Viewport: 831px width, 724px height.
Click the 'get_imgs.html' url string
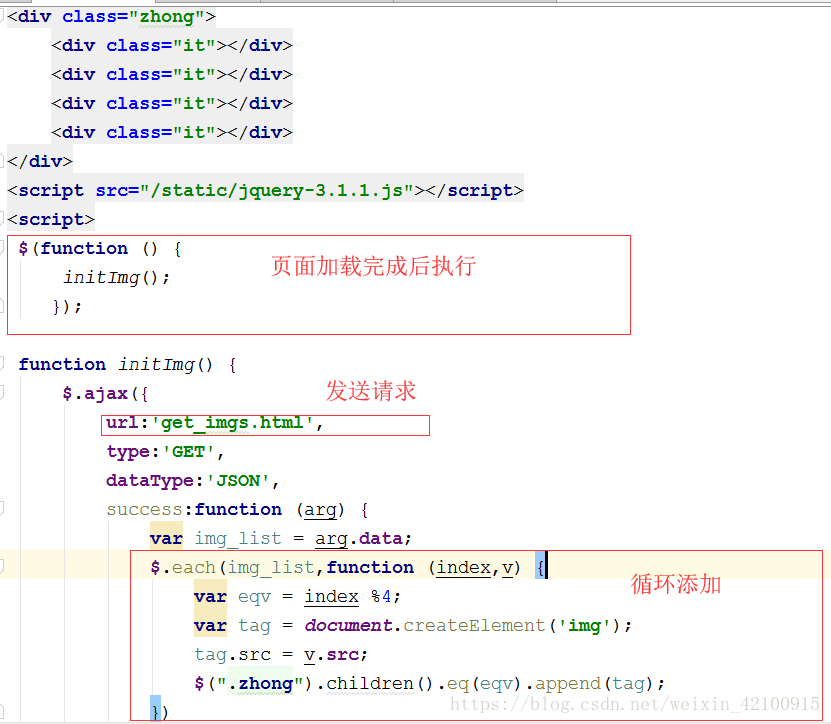click(x=232, y=423)
